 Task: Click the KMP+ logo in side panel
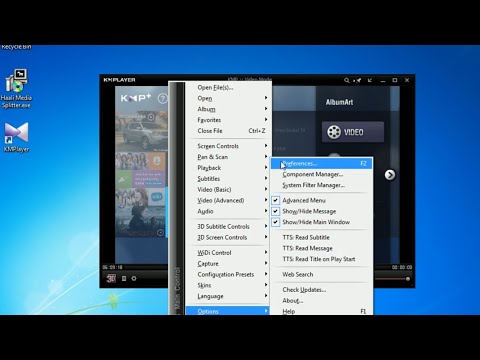tap(136, 98)
